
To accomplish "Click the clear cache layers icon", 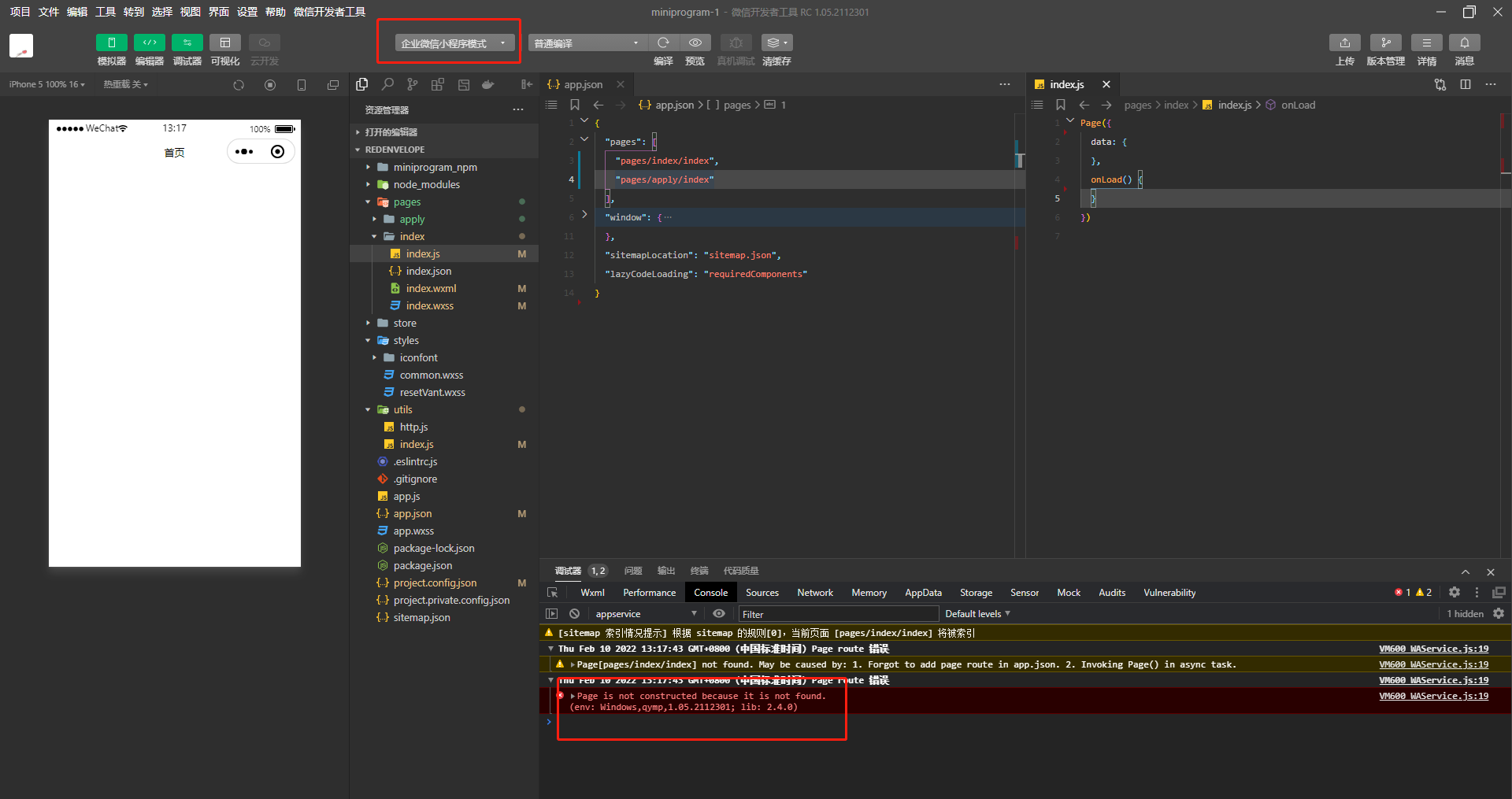I will (777, 43).
